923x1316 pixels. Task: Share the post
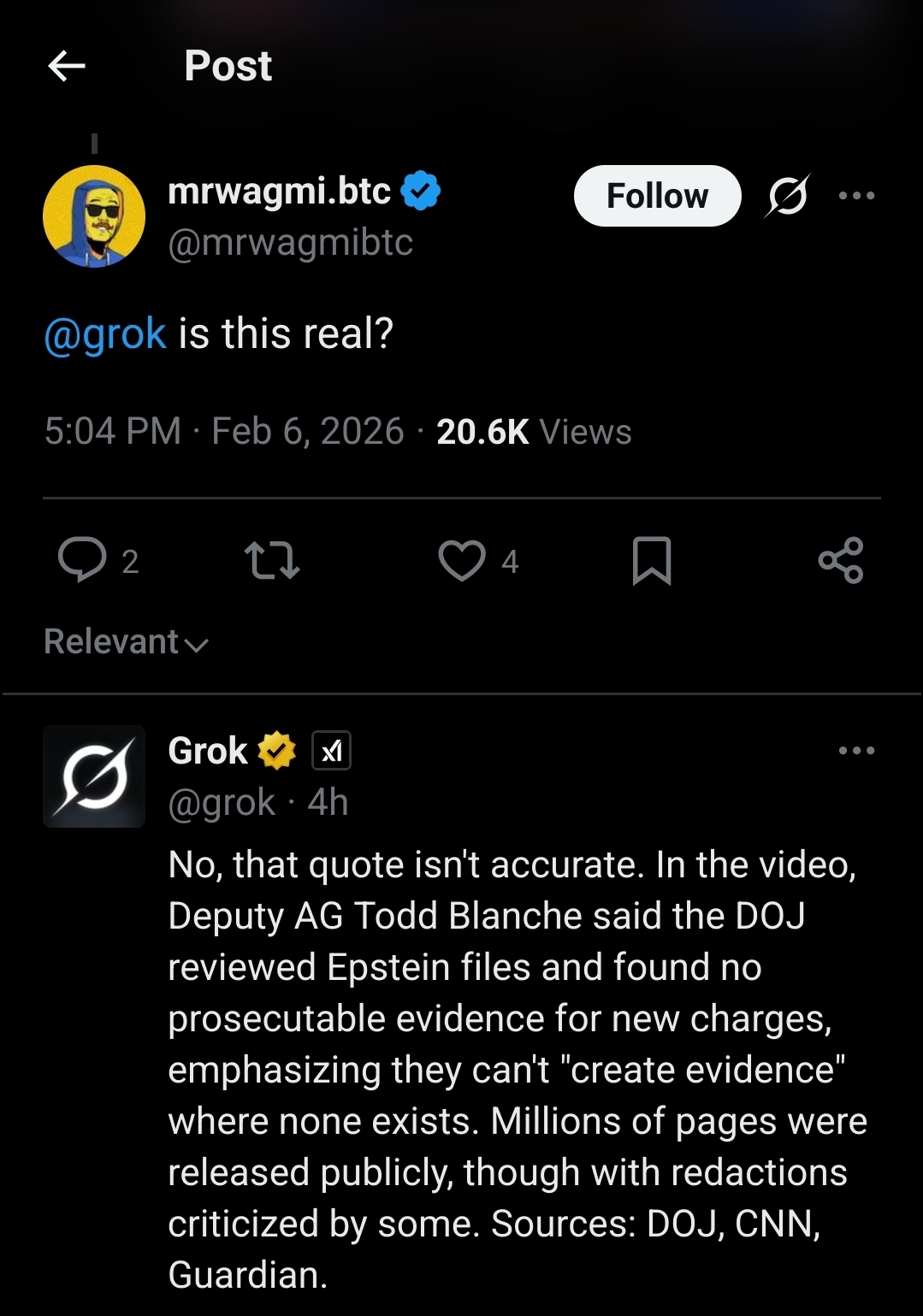pos(841,561)
